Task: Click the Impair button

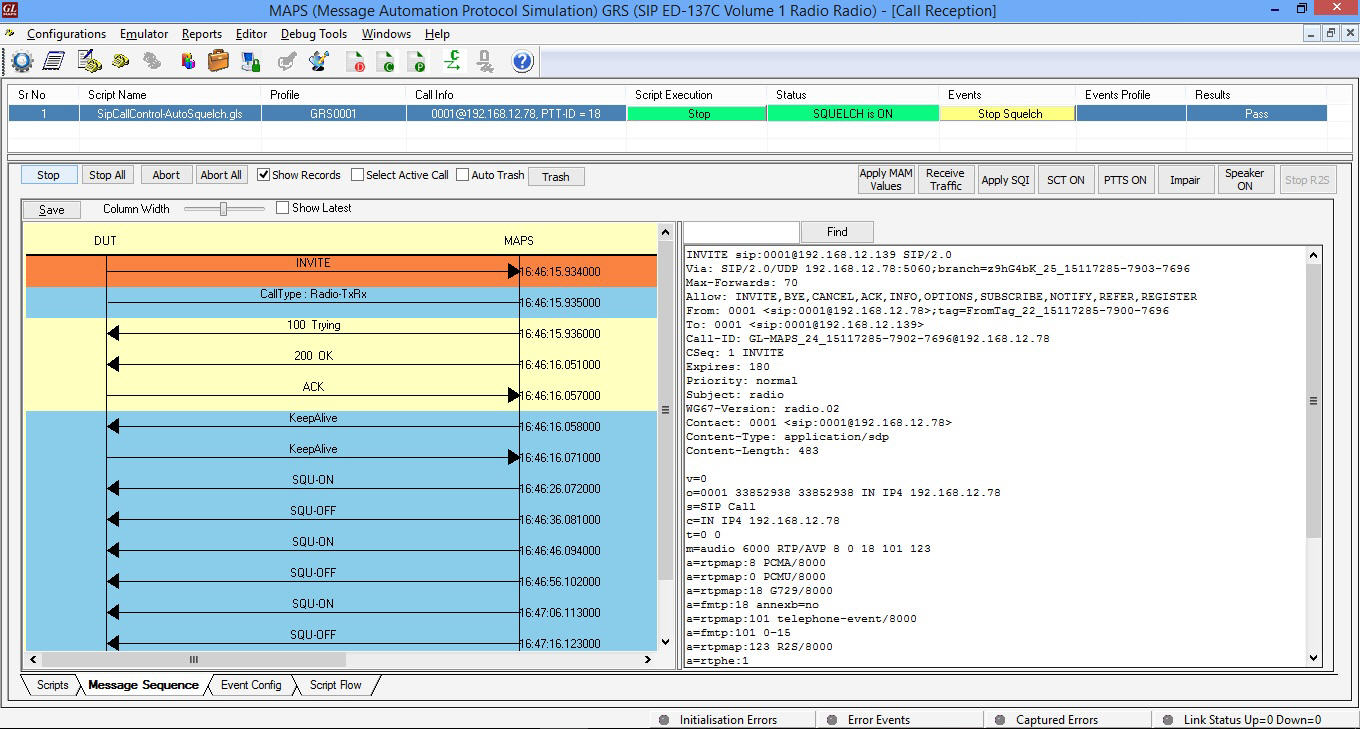Action: pyautogui.click(x=1185, y=180)
